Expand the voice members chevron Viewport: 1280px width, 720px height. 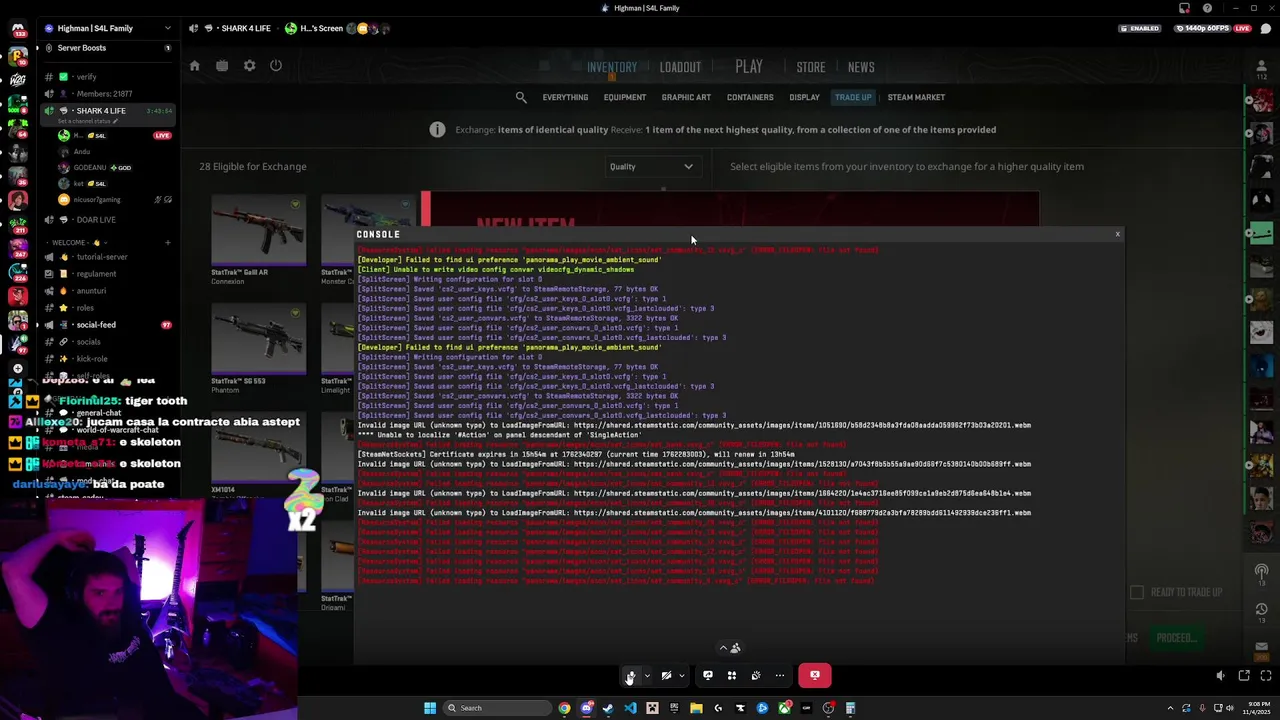723,648
